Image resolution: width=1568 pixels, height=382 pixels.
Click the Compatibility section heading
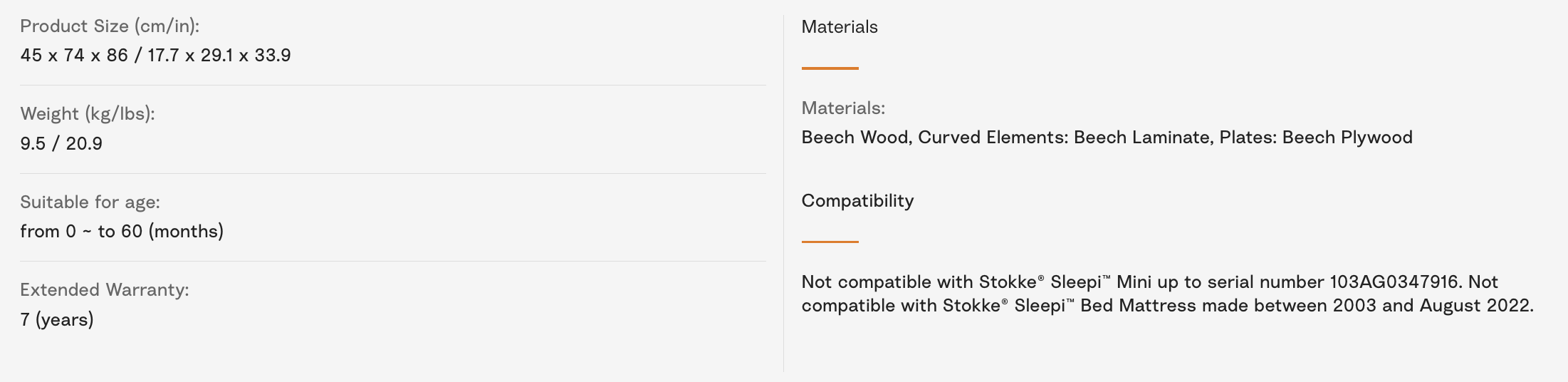857,201
